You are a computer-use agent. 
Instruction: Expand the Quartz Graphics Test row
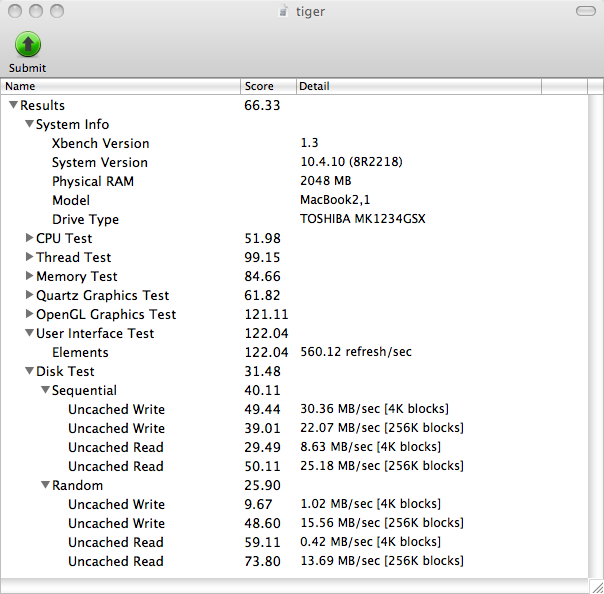tap(29, 295)
